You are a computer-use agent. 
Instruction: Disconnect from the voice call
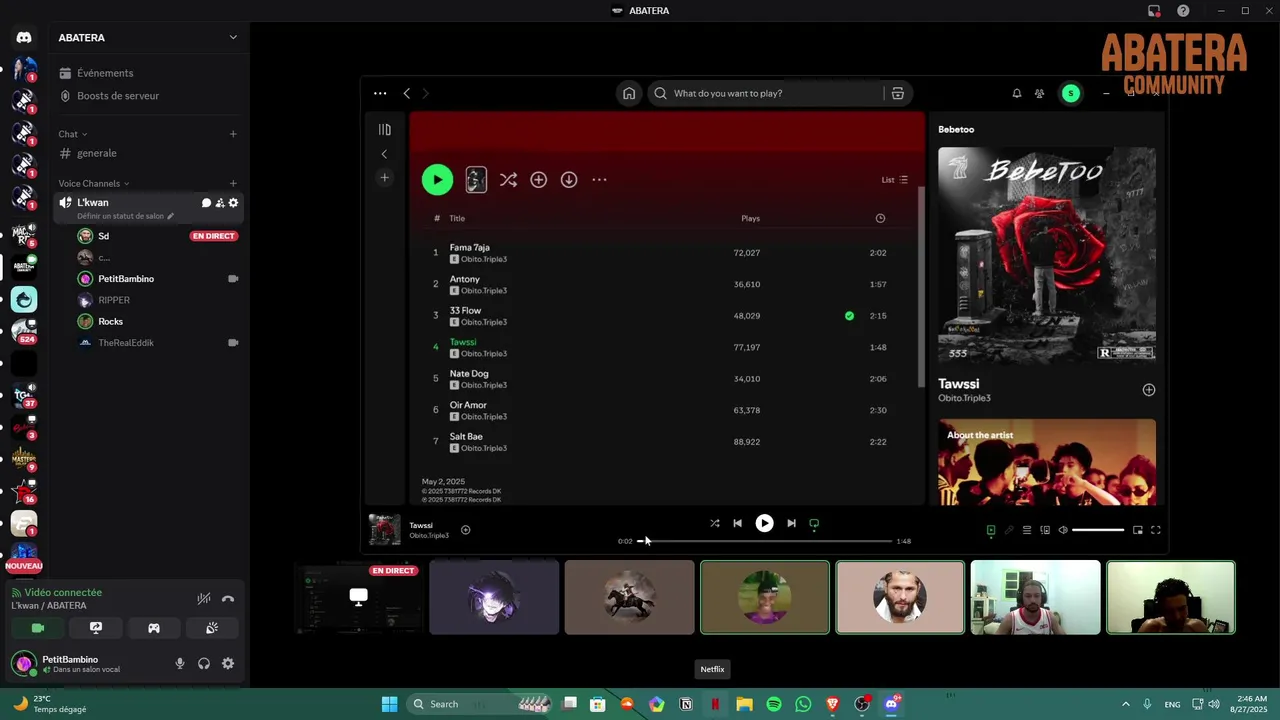[228, 599]
